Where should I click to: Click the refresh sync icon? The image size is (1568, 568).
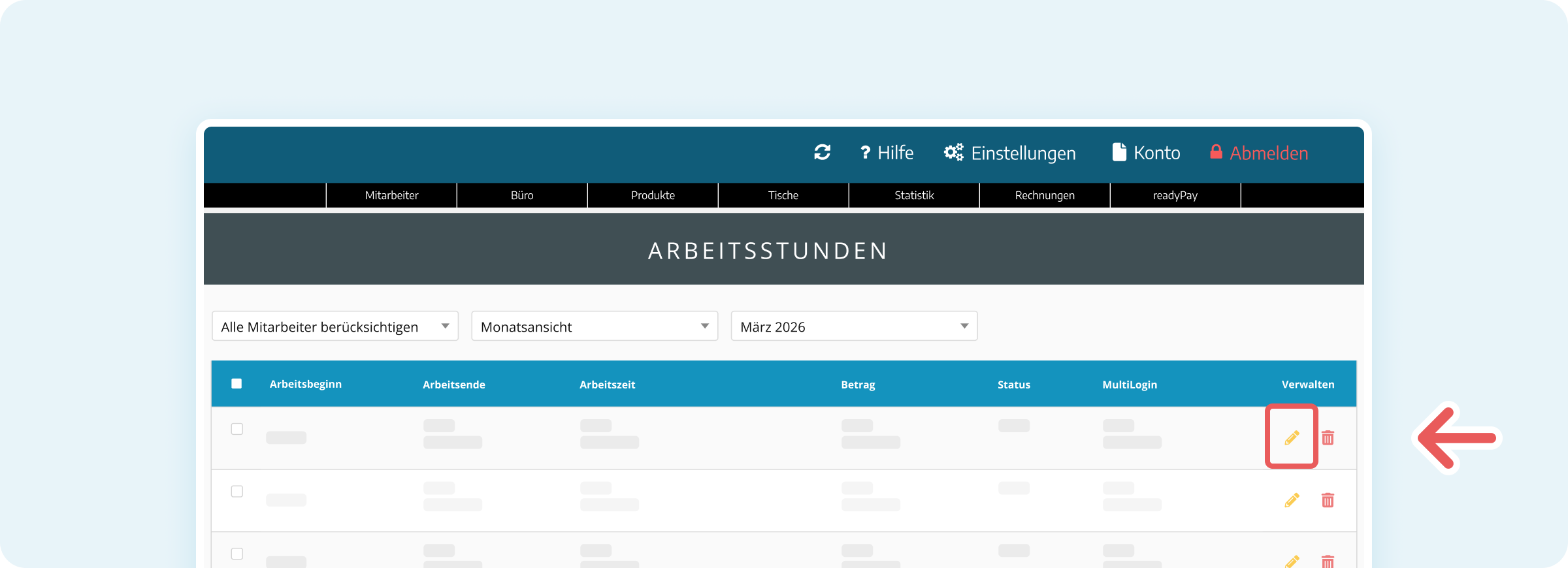[822, 152]
